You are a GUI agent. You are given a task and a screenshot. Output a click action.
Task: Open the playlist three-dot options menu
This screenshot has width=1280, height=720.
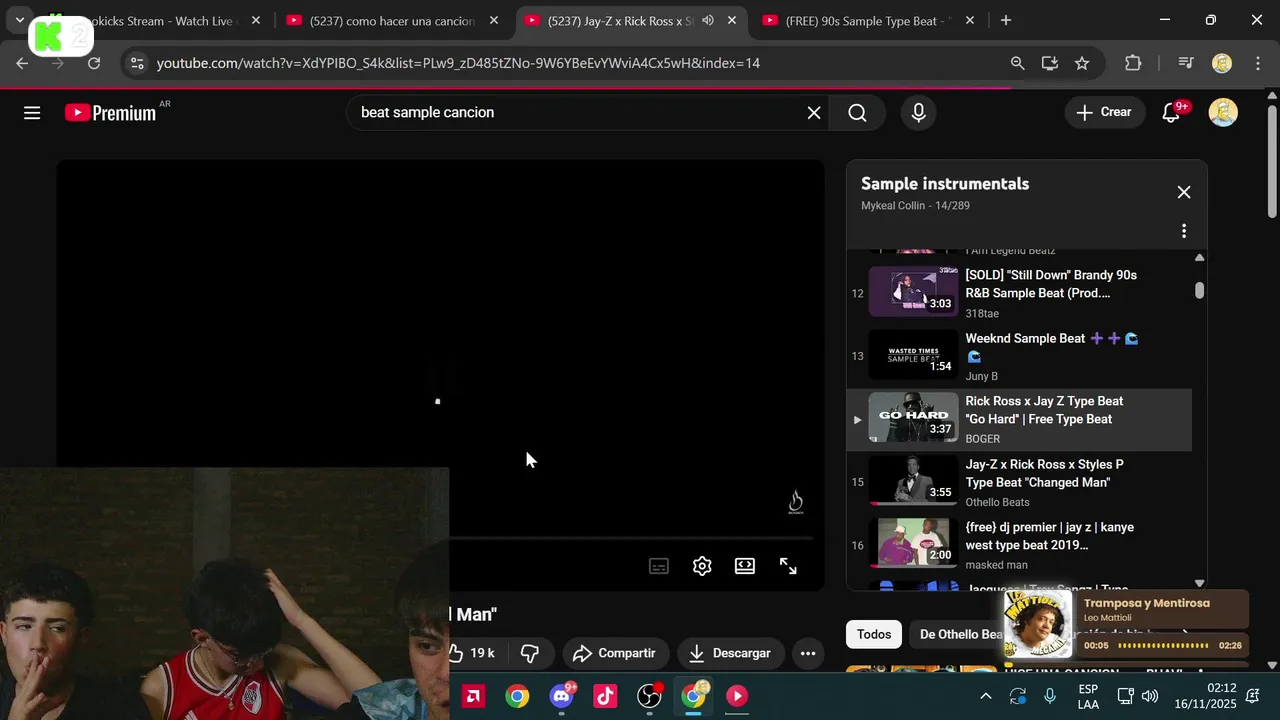click(x=1184, y=231)
